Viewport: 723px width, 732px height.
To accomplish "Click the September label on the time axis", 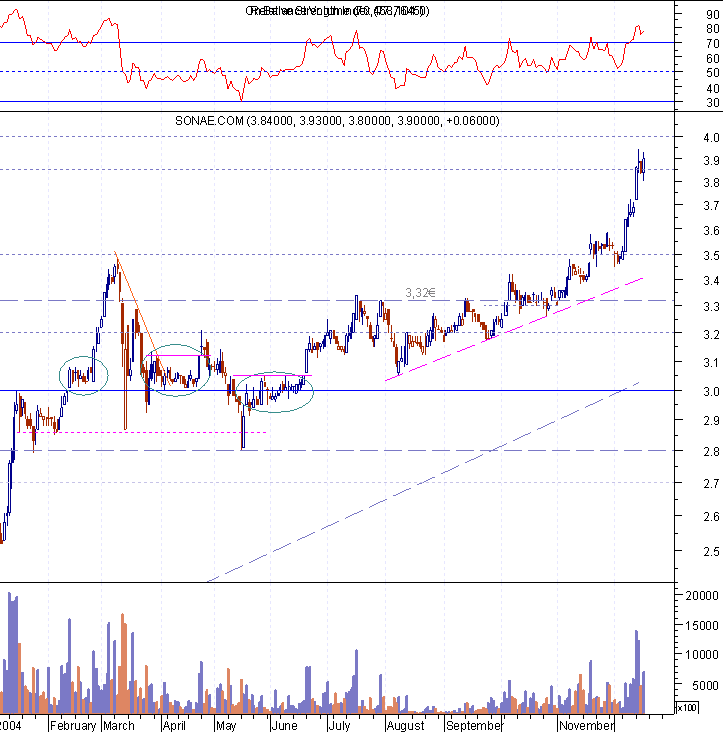I will click(473, 725).
